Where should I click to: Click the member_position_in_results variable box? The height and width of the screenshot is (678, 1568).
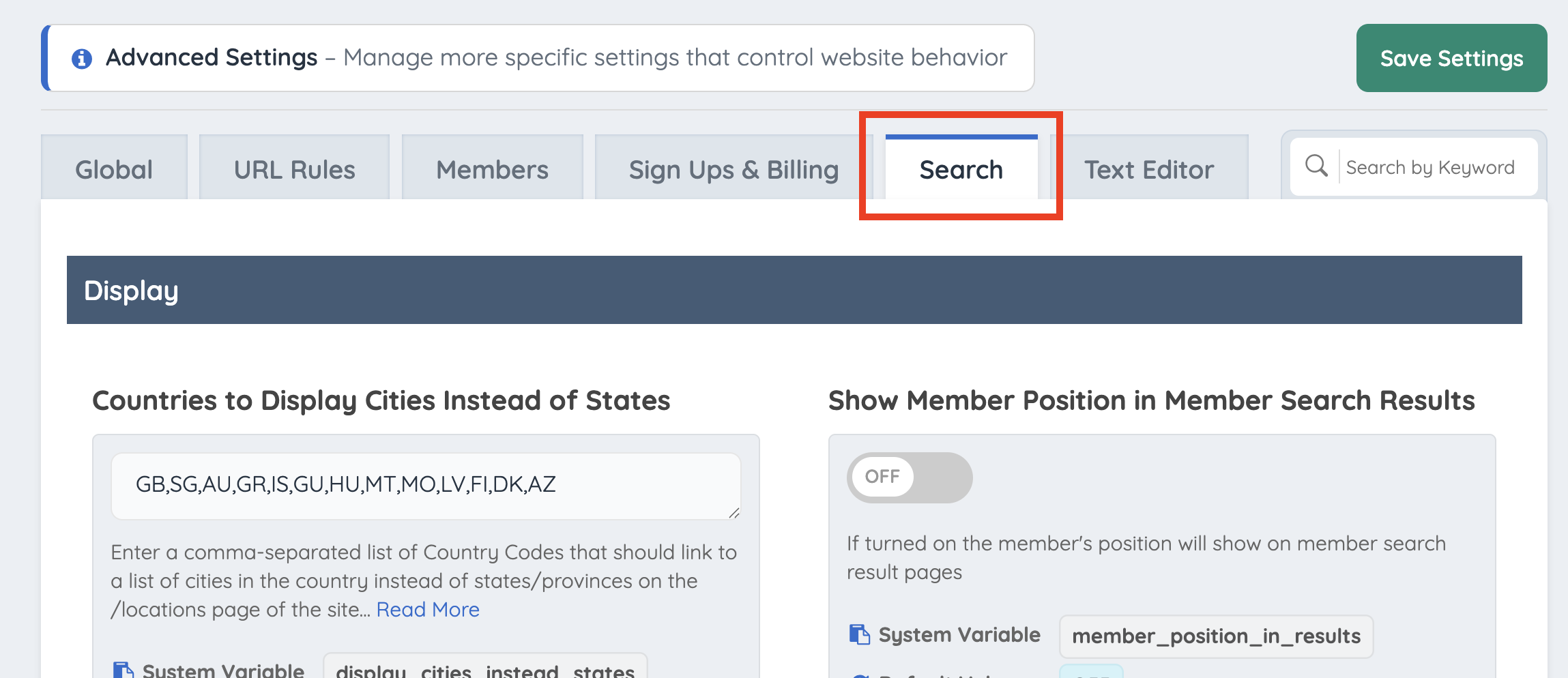(x=1216, y=636)
